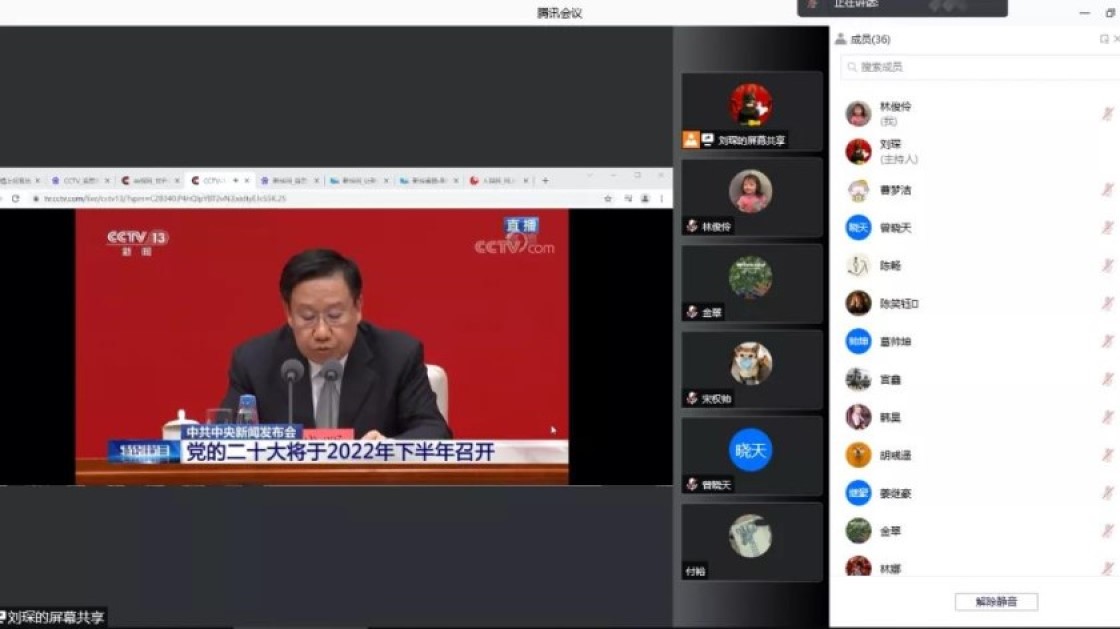The height and width of the screenshot is (629, 1120).
Task: Click the members icon beside 成员(36) header
Action: click(x=841, y=38)
